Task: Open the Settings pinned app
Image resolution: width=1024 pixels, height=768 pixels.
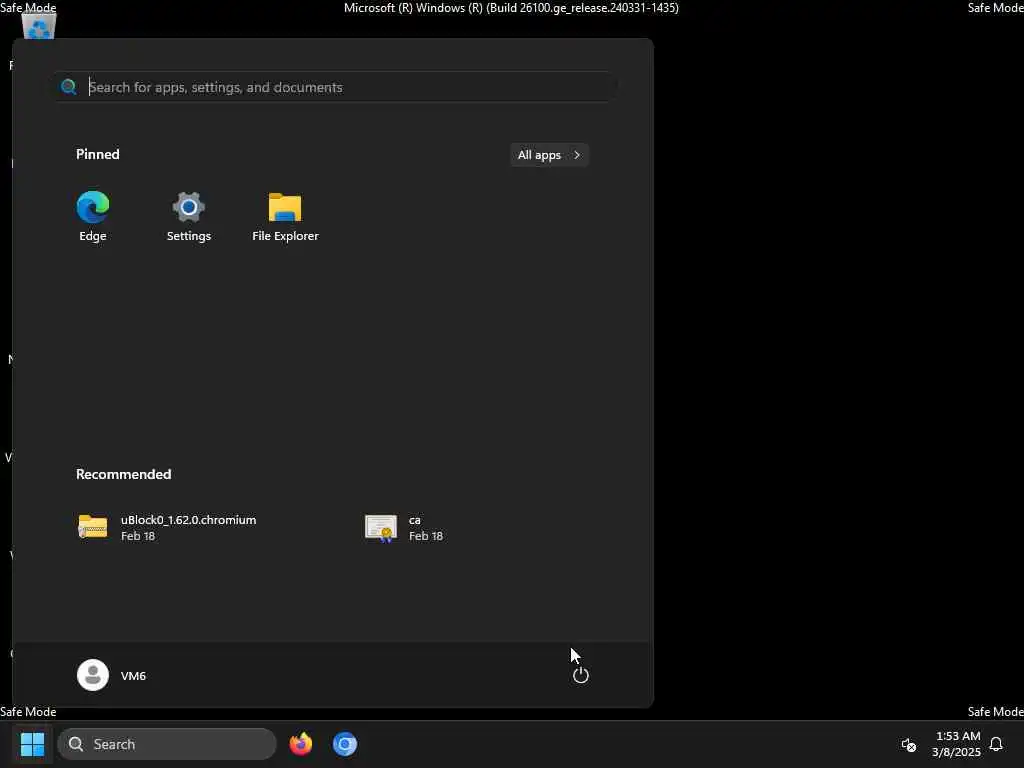Action: click(189, 216)
